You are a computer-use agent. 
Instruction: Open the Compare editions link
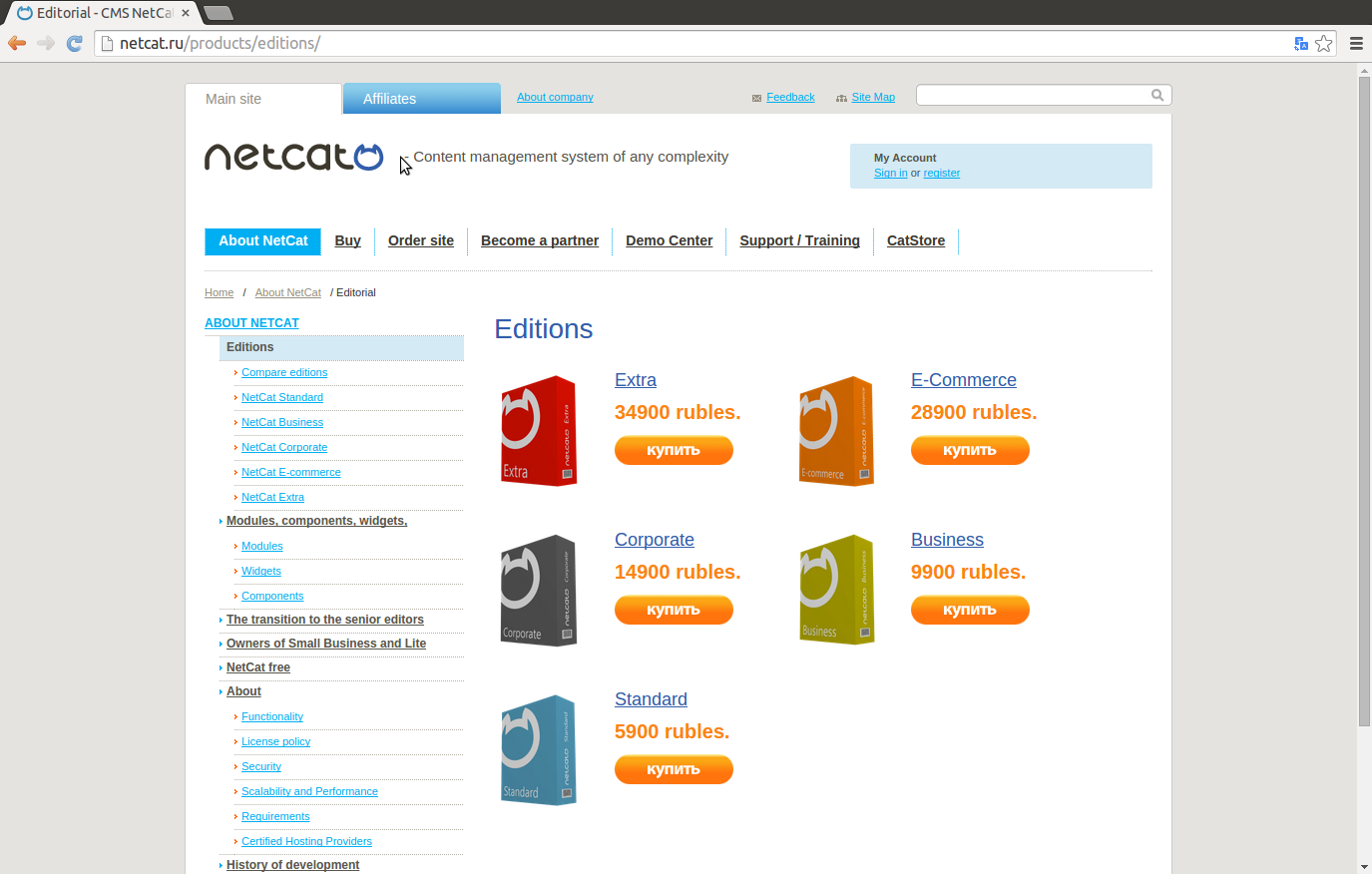[x=284, y=372]
